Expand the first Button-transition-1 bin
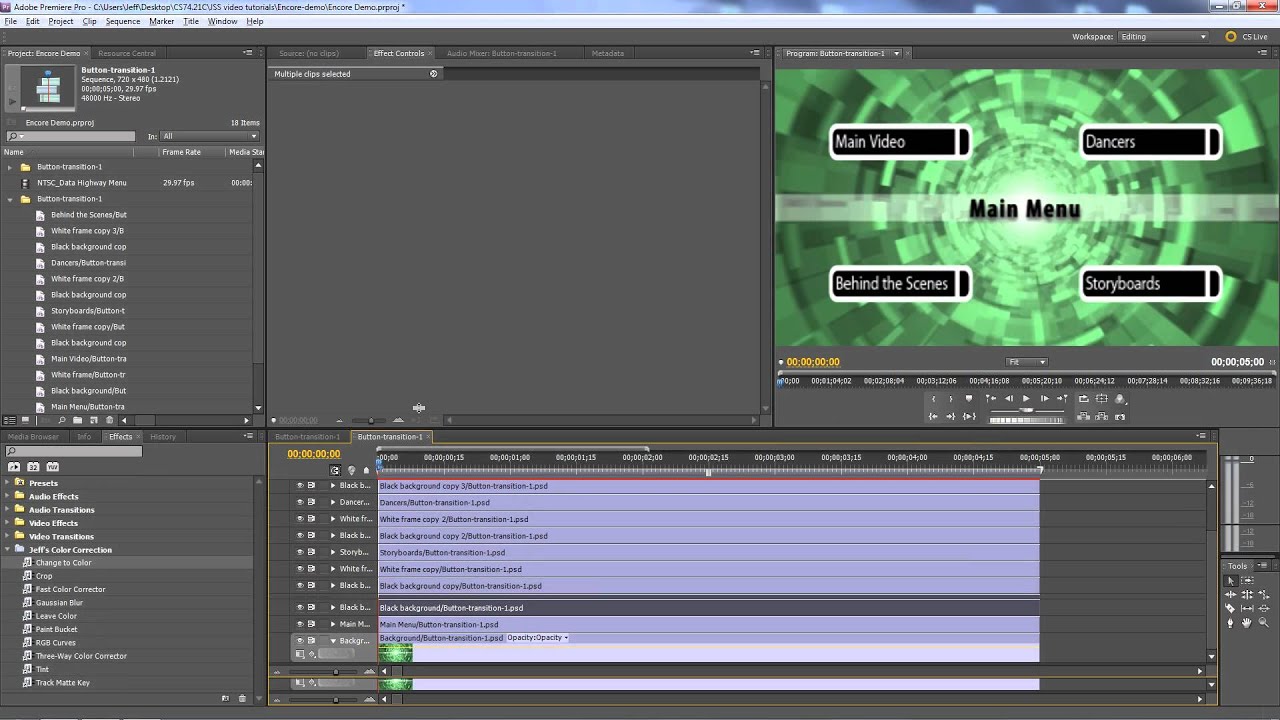The width and height of the screenshot is (1280, 720). 10,167
